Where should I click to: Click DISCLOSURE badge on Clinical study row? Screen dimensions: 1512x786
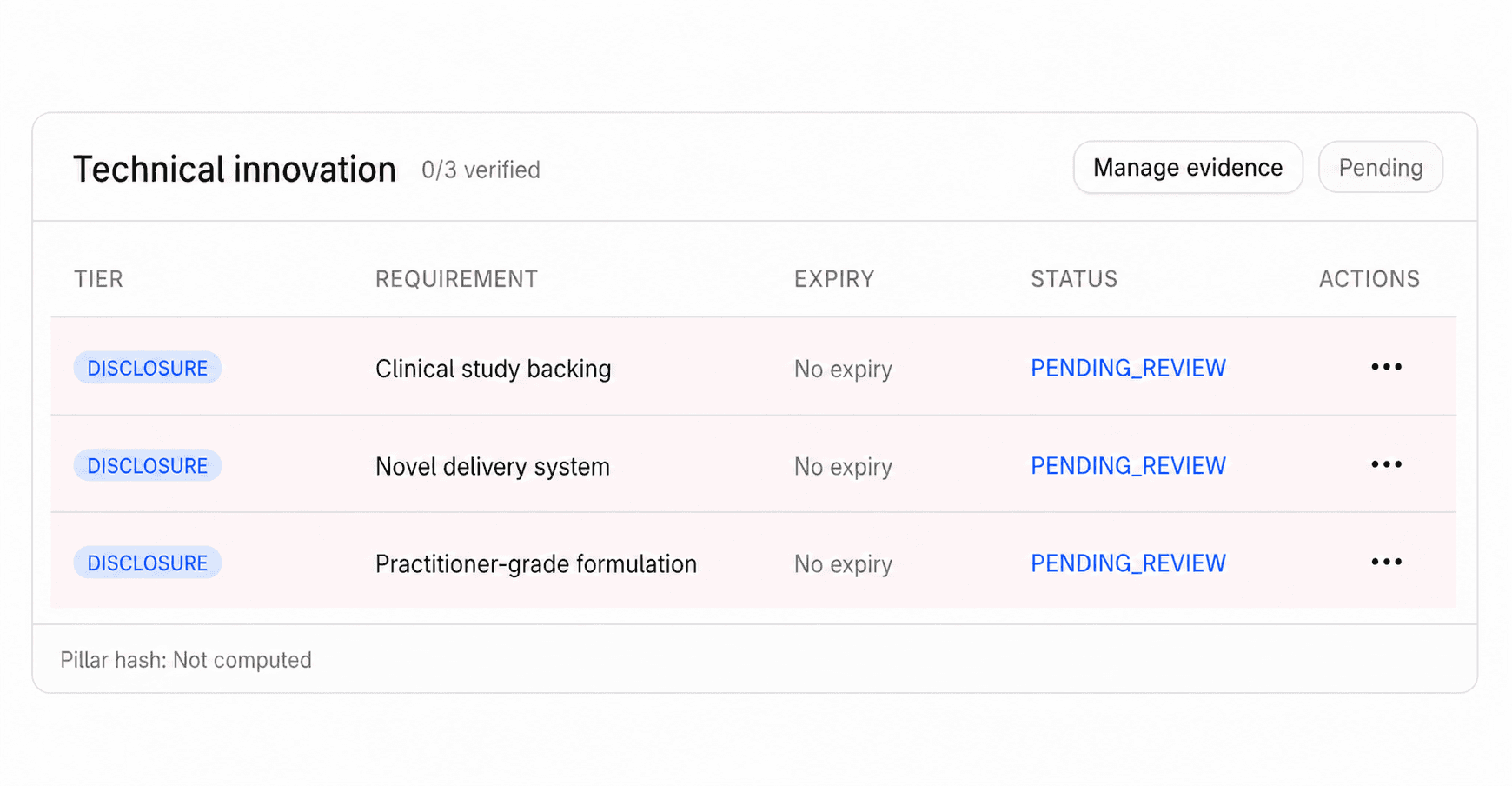(148, 368)
